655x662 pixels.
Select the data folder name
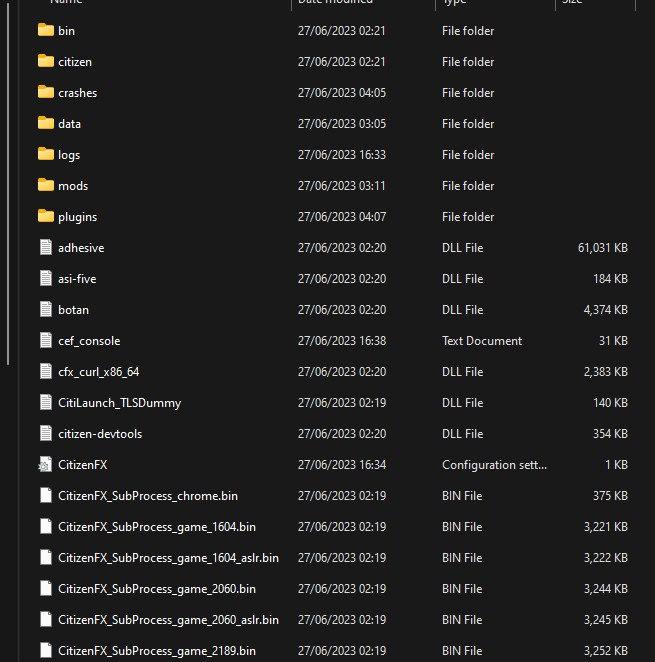point(69,124)
